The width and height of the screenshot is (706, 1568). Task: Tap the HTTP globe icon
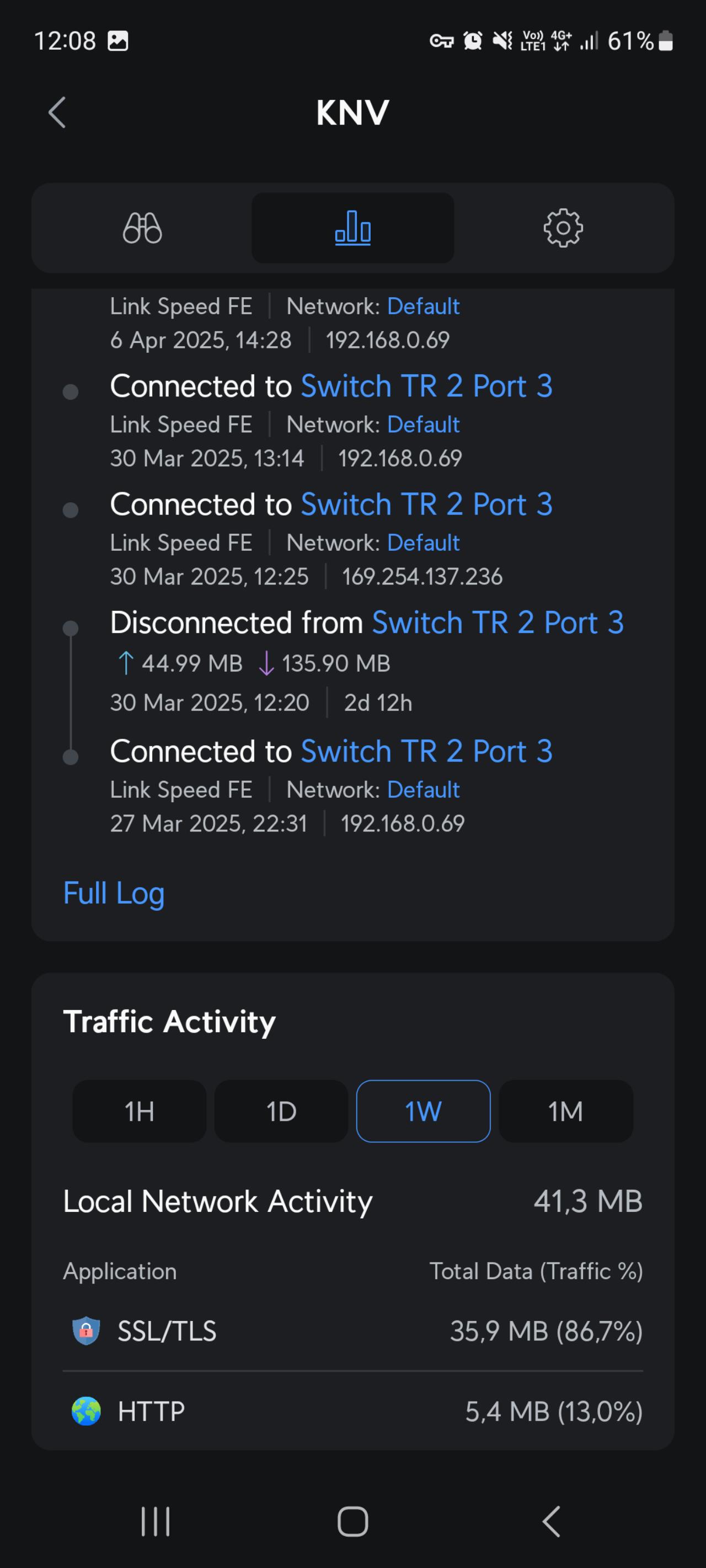coord(86,1411)
